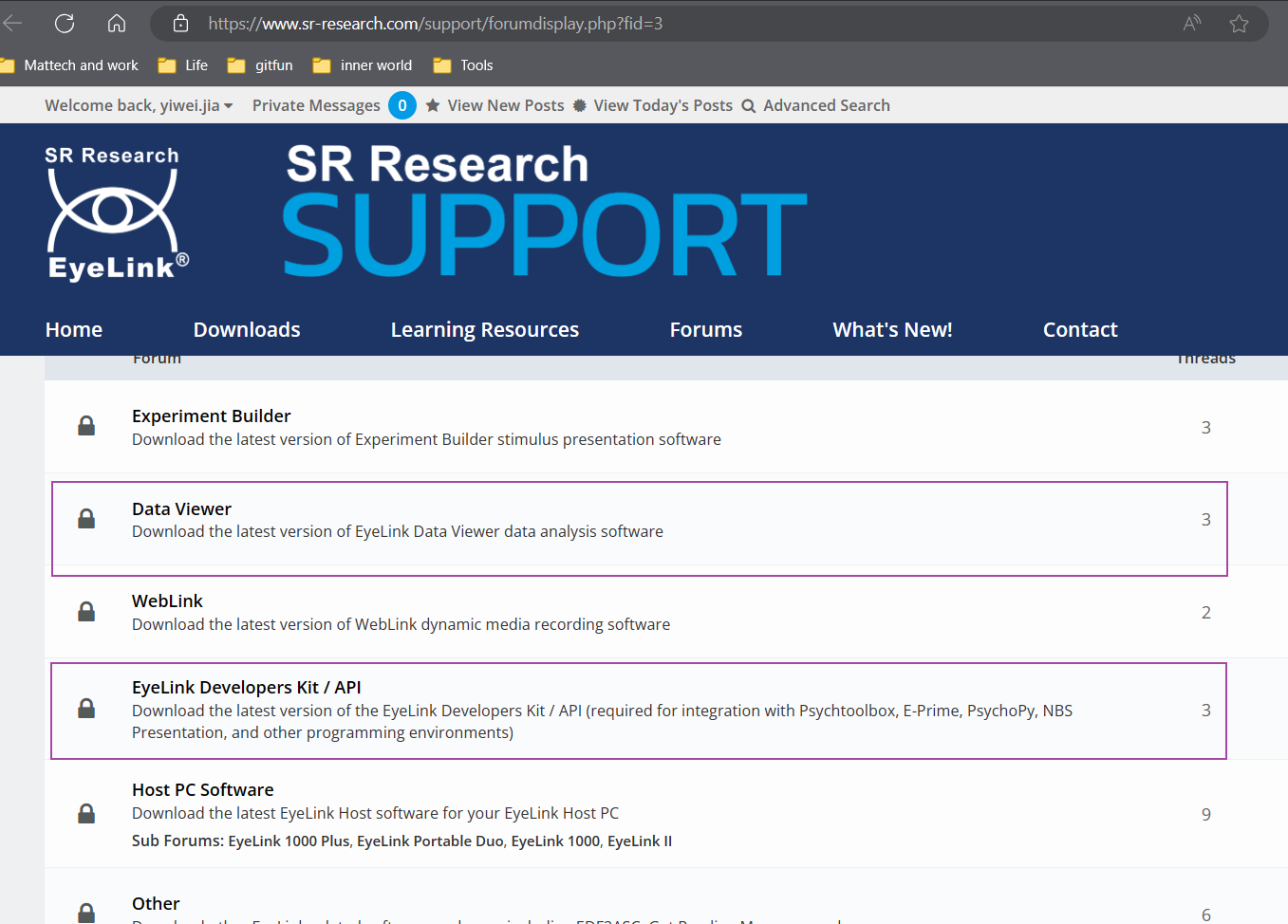Click the site security lock icon in address bar
The height and width of the screenshot is (924, 1288).
coord(180,23)
